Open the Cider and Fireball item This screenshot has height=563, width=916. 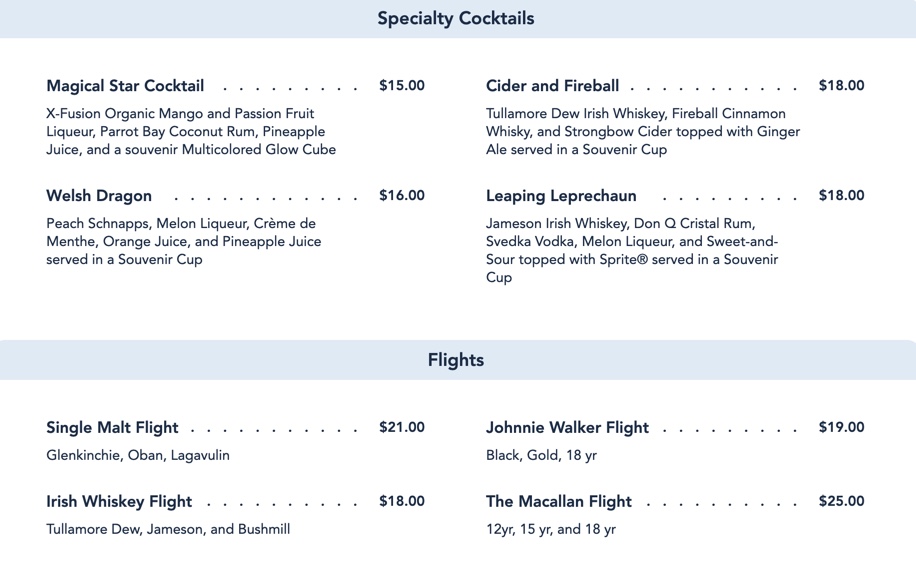click(552, 86)
